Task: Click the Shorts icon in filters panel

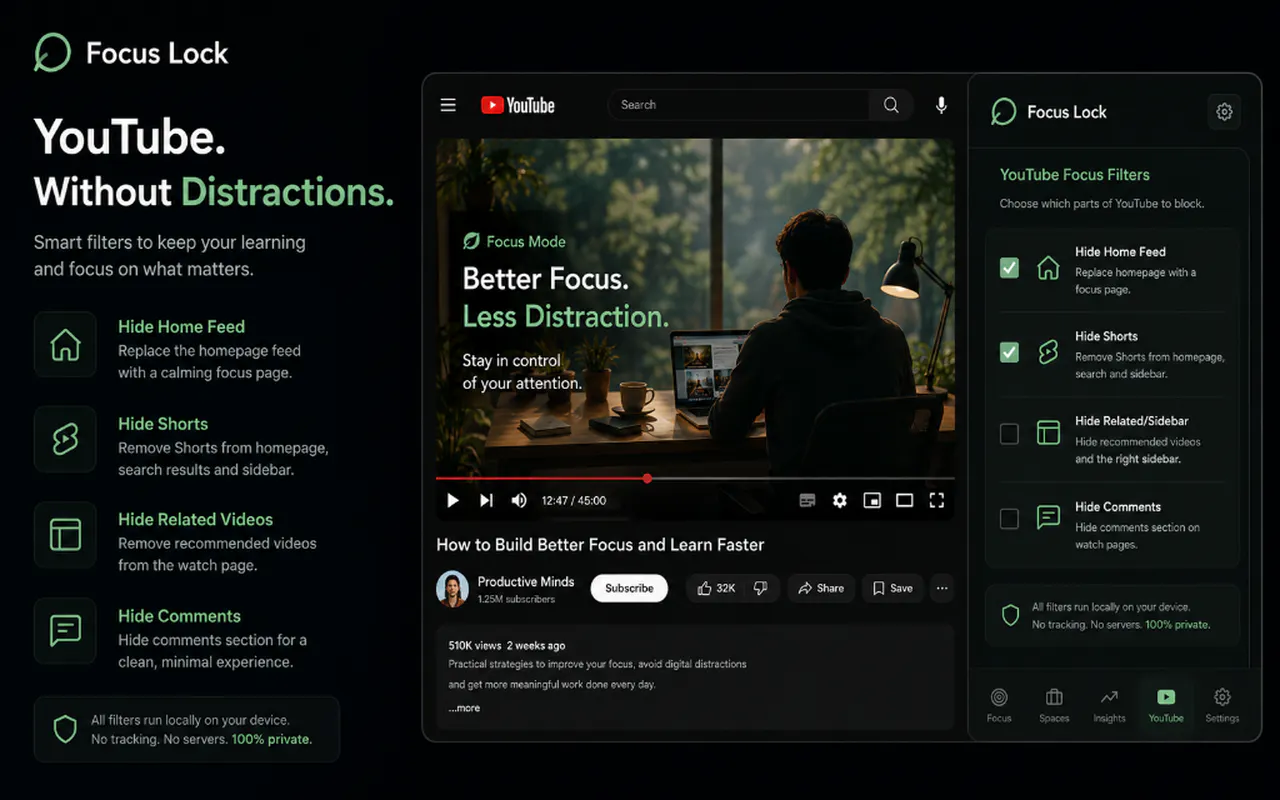Action: point(1048,352)
